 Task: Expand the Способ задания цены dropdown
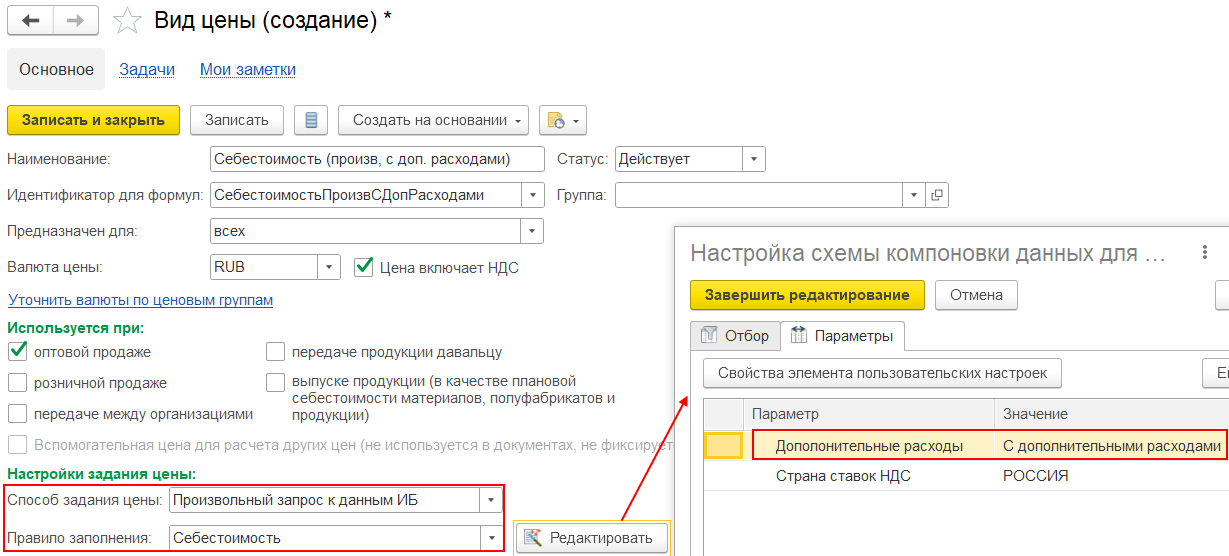click(491, 499)
